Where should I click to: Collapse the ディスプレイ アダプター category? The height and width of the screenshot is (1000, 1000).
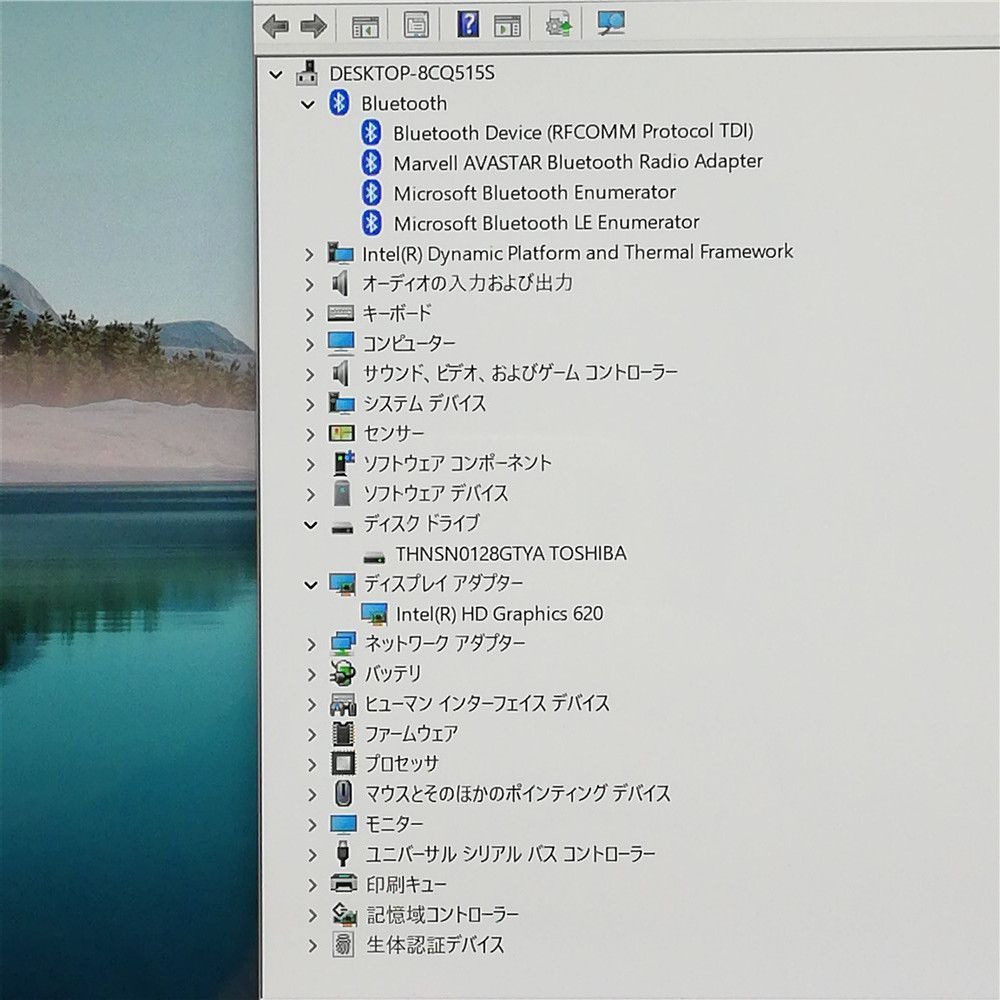pos(311,584)
